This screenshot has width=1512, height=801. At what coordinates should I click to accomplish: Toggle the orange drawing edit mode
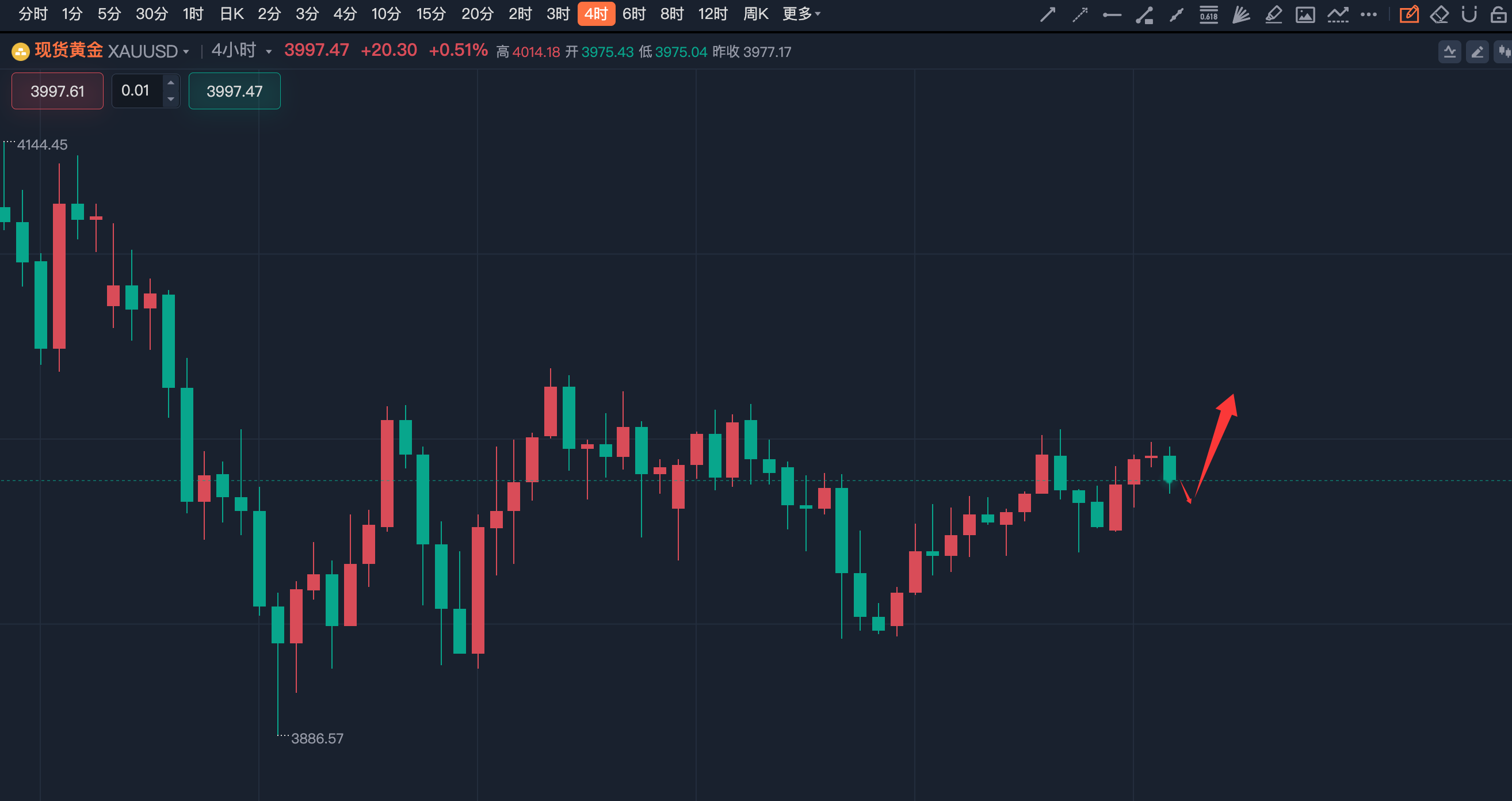click(x=1408, y=14)
